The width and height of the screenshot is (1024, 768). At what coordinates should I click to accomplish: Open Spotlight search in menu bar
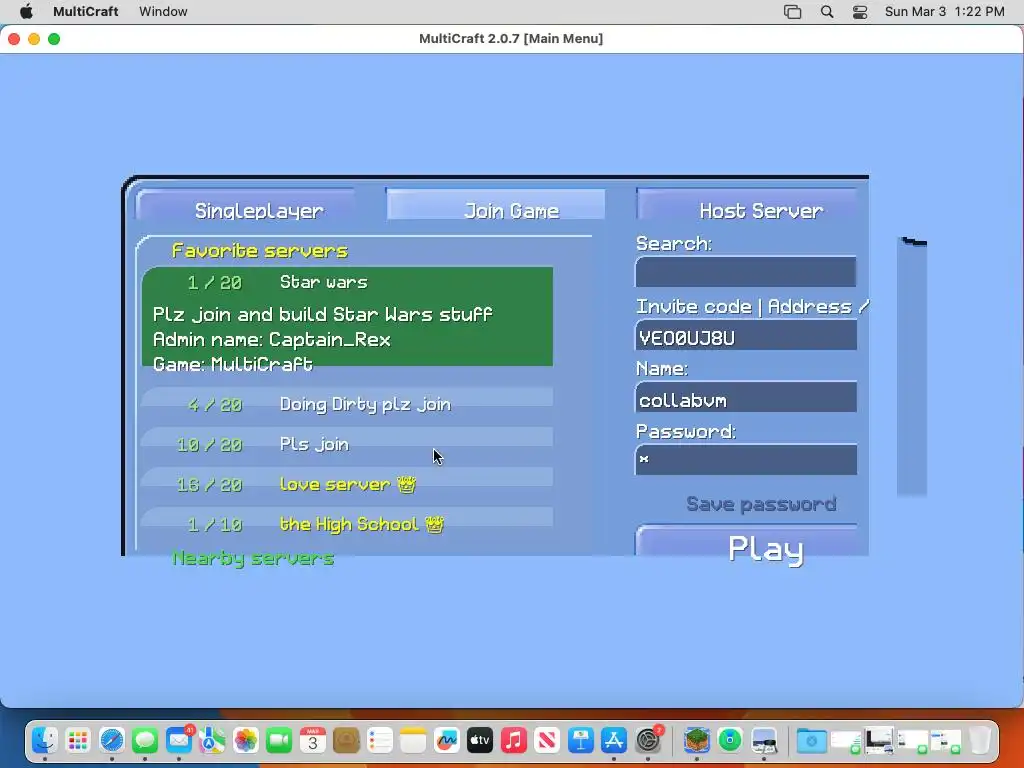(827, 12)
